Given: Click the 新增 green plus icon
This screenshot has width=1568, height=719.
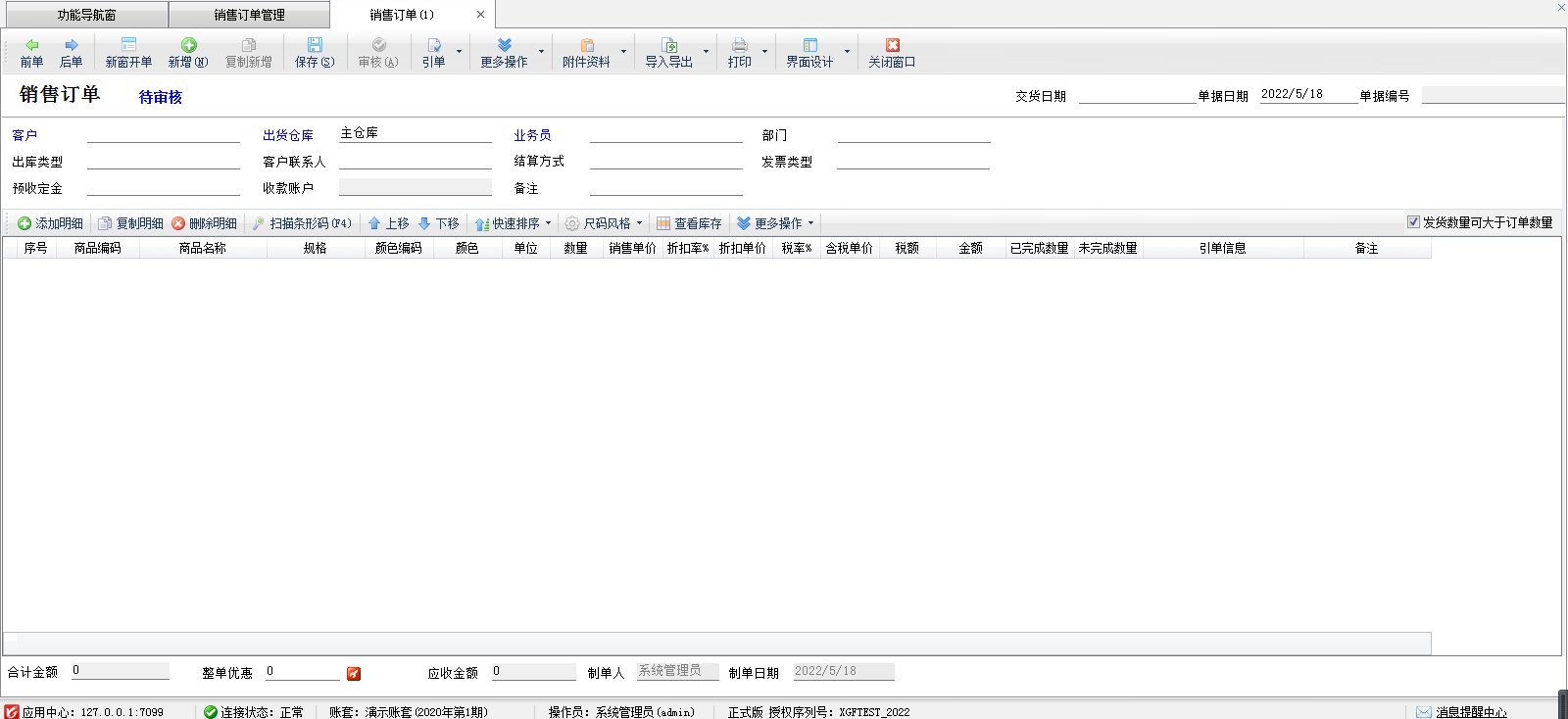Looking at the screenshot, I should click(188, 45).
